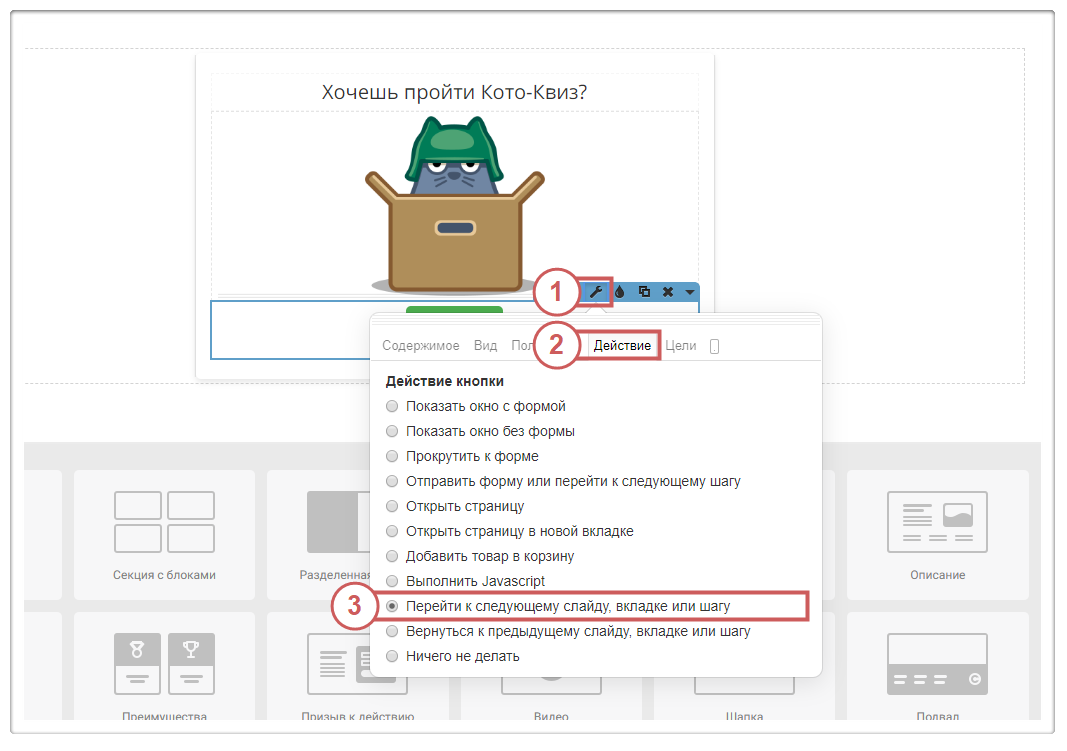Insert the 'Подвал' footer block

coord(937,672)
